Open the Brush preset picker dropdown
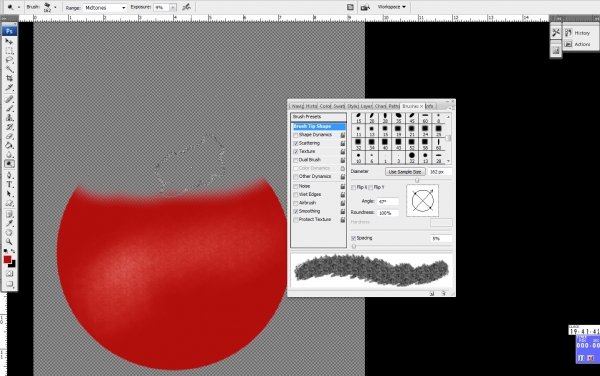The width and height of the screenshot is (600, 376). (x=55, y=7)
